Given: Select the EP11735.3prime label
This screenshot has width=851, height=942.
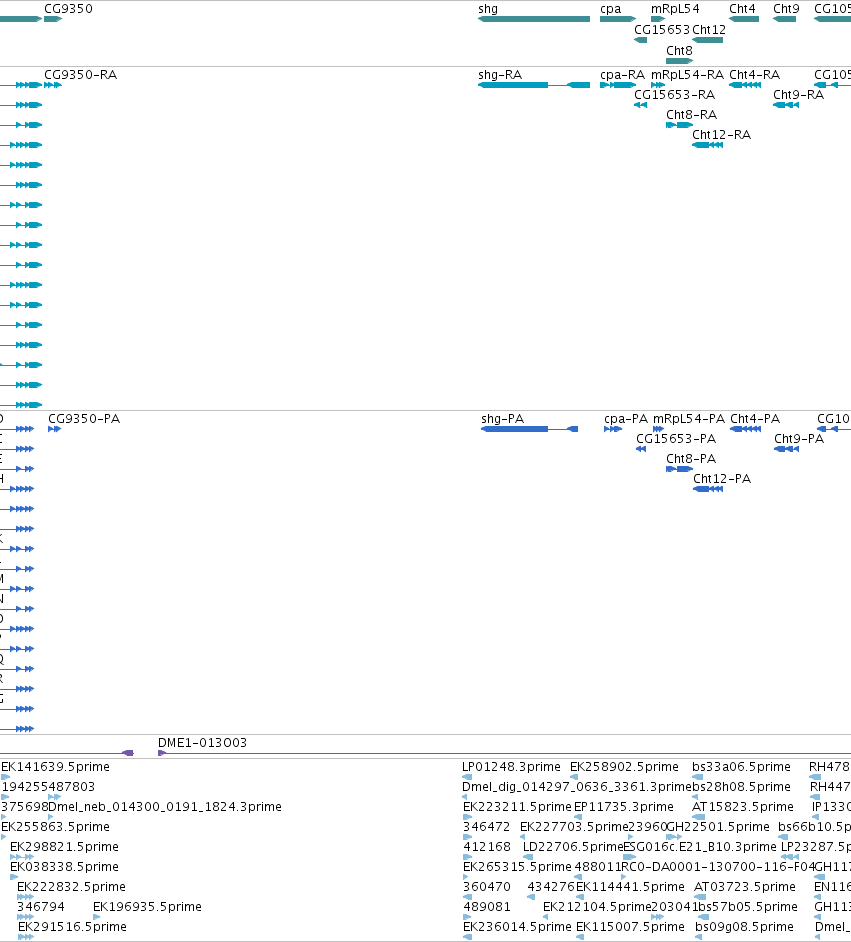Looking at the screenshot, I should (624, 807).
